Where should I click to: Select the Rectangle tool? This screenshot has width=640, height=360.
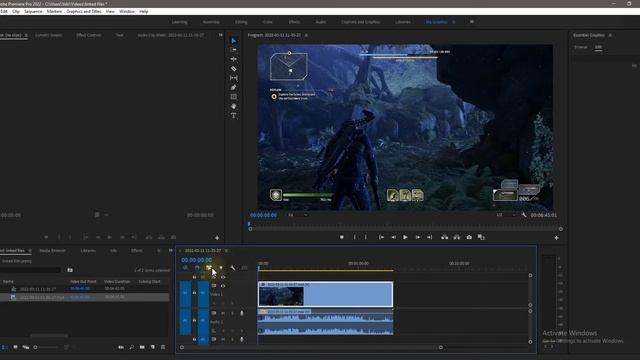pos(233,97)
